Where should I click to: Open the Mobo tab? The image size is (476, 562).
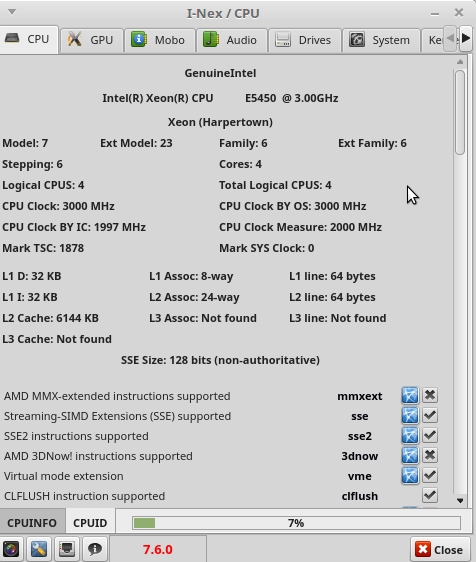(160, 40)
